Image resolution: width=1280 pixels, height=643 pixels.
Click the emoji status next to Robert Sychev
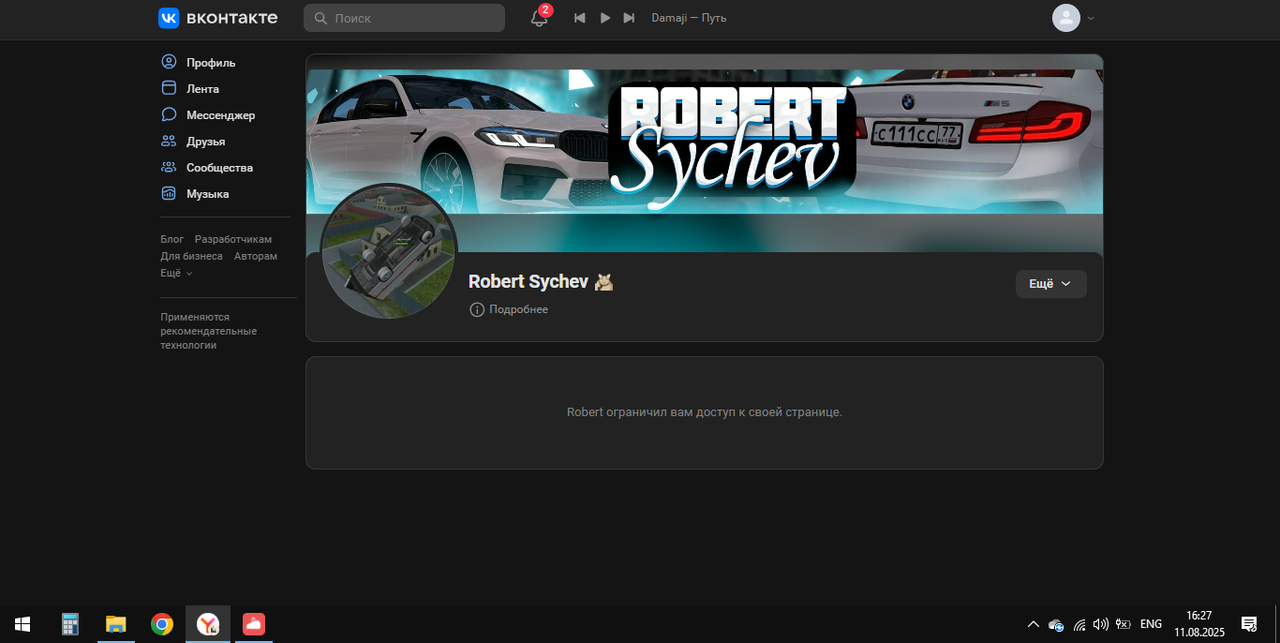pos(604,282)
